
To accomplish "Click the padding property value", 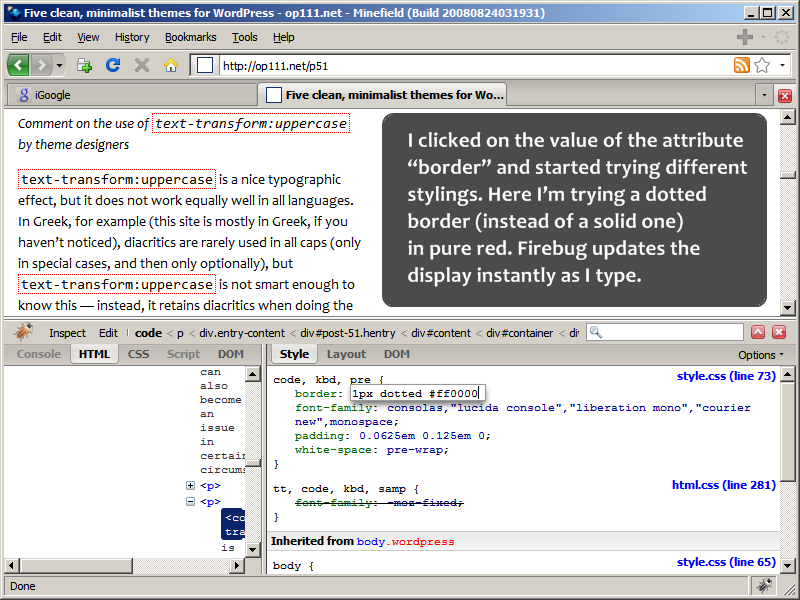I will click(x=424, y=436).
